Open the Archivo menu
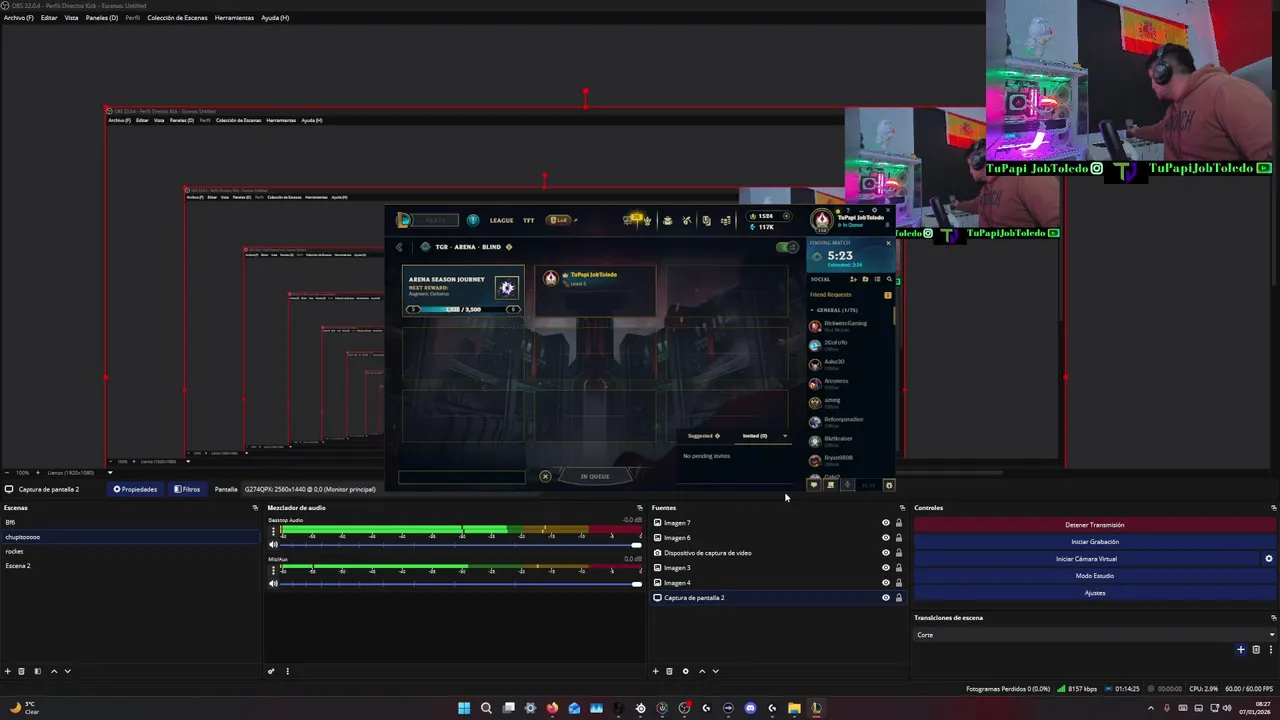 [18, 18]
